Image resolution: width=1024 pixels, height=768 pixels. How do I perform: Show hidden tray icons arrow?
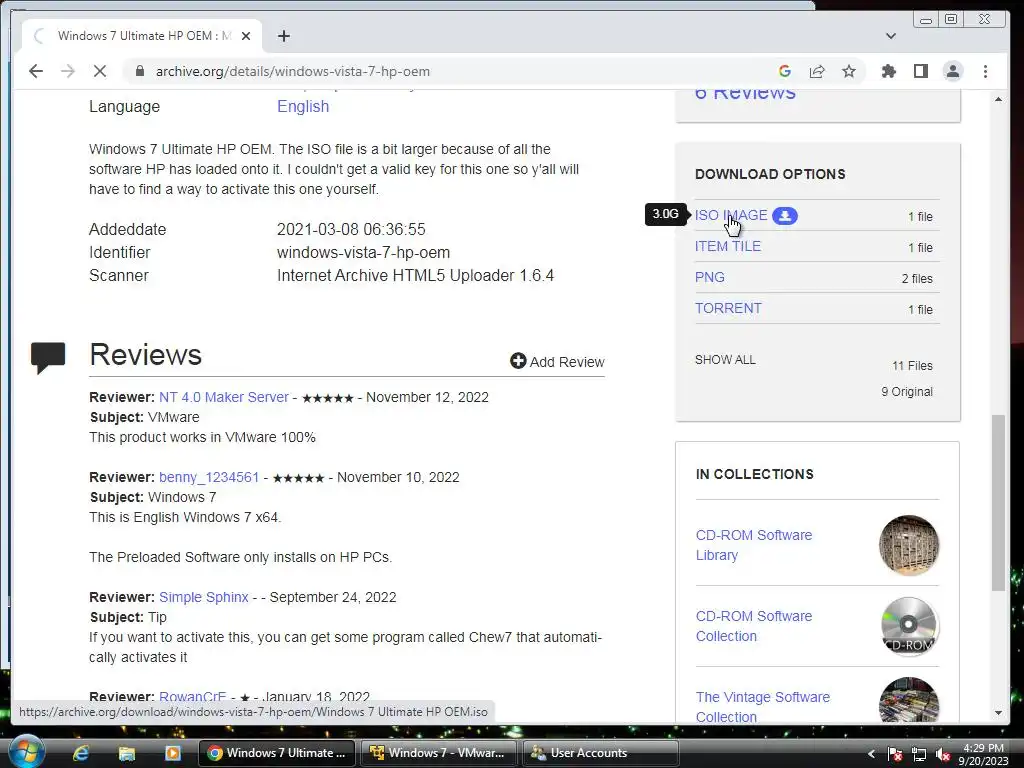pos(871,754)
